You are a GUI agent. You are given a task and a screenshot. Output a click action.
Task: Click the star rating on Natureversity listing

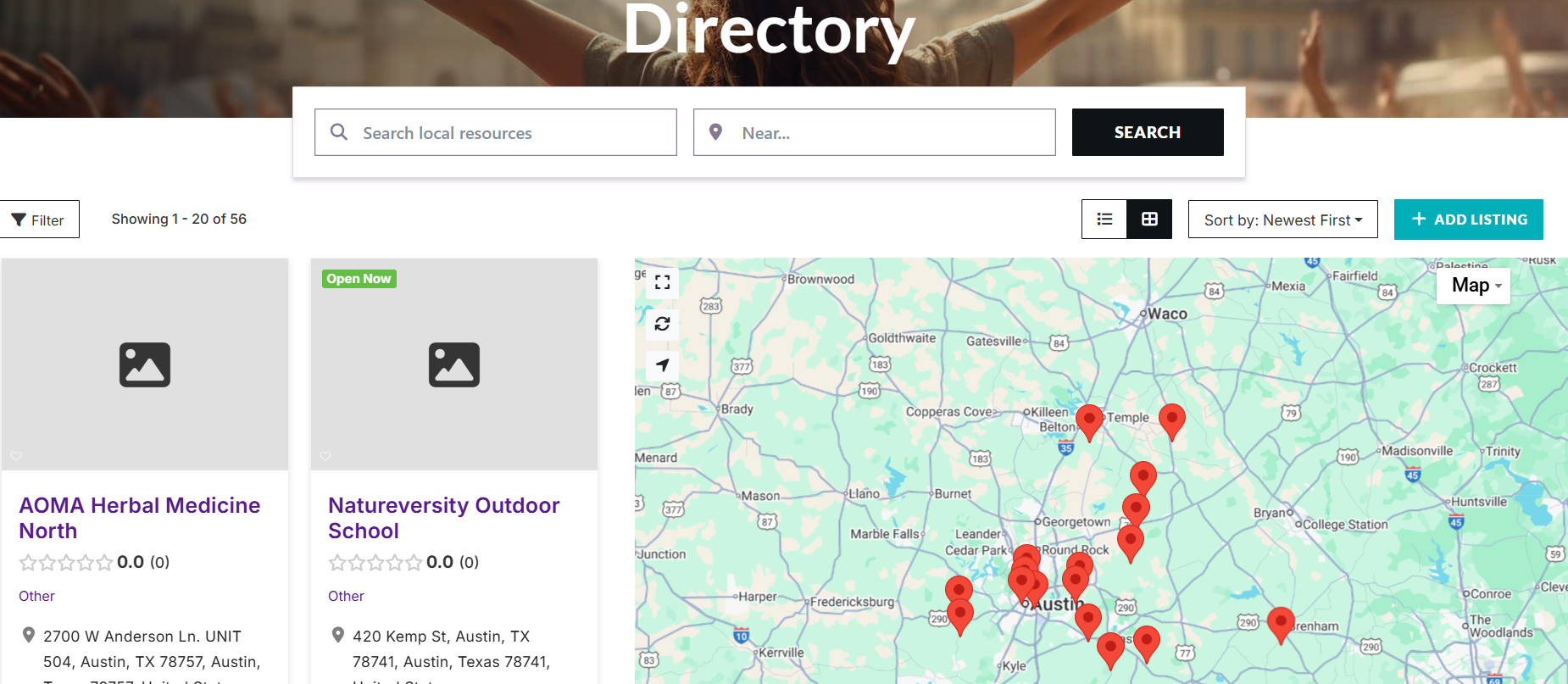375,563
